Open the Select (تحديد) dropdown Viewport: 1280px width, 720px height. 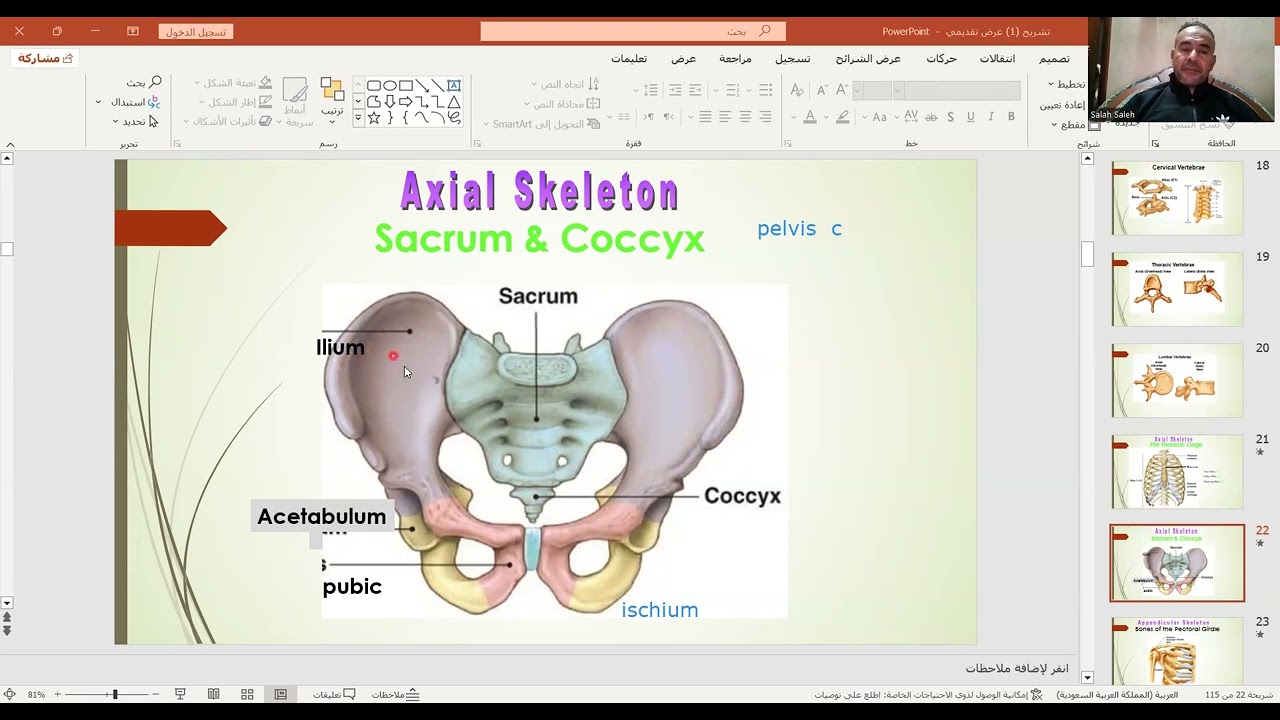pos(134,121)
